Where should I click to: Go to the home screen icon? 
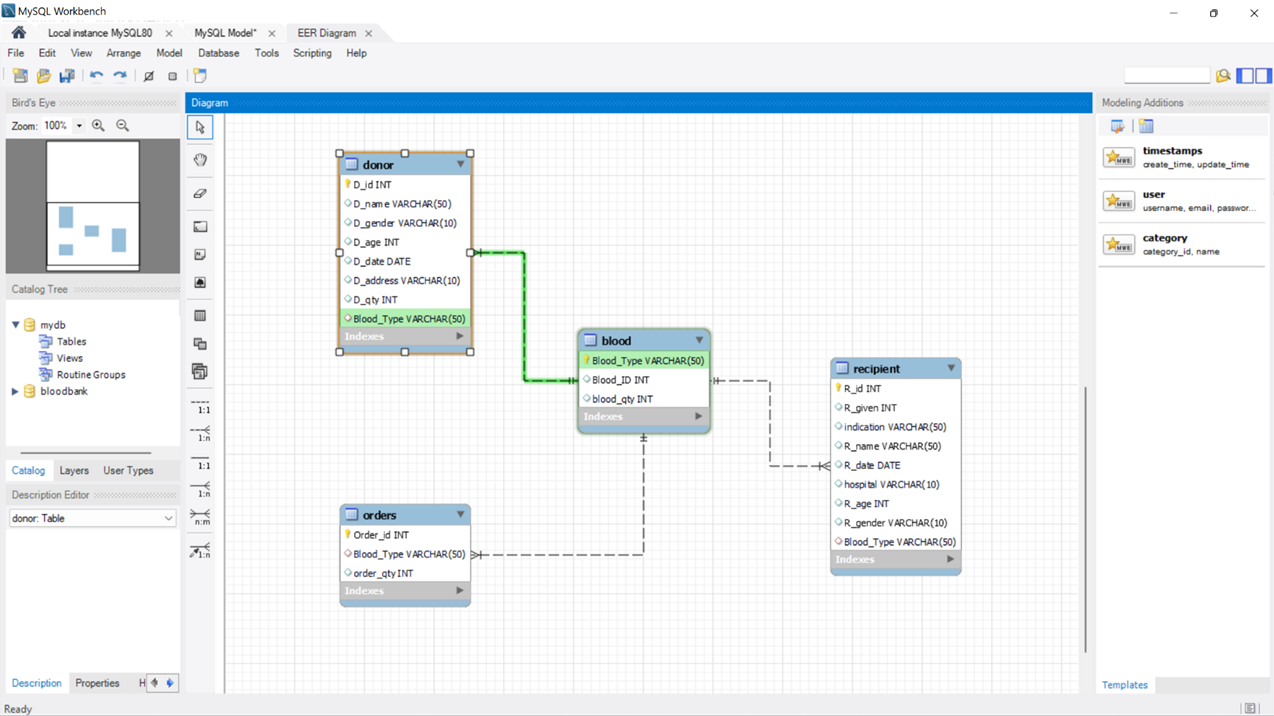point(18,33)
